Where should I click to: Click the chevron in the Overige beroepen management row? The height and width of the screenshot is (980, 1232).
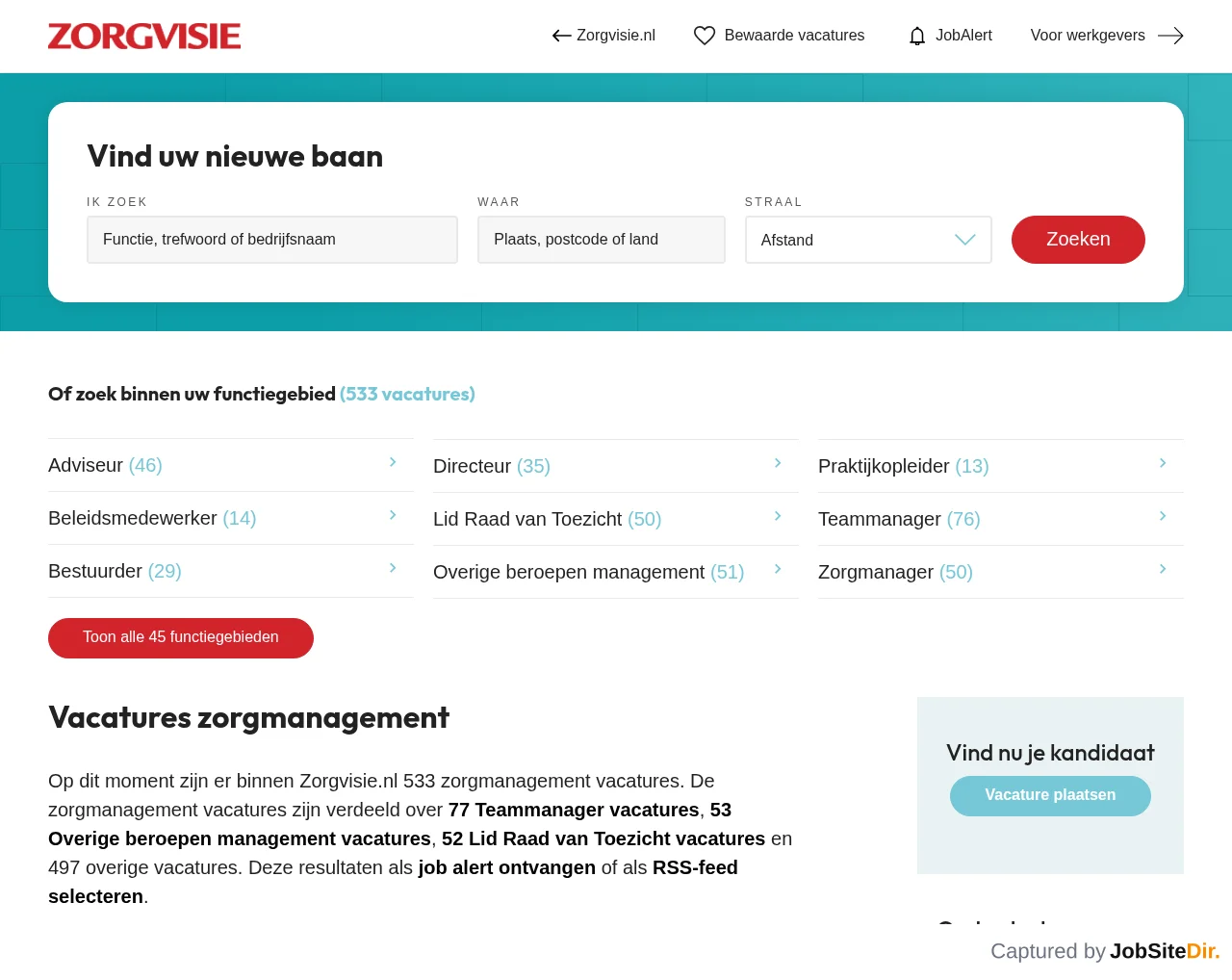pos(778,569)
